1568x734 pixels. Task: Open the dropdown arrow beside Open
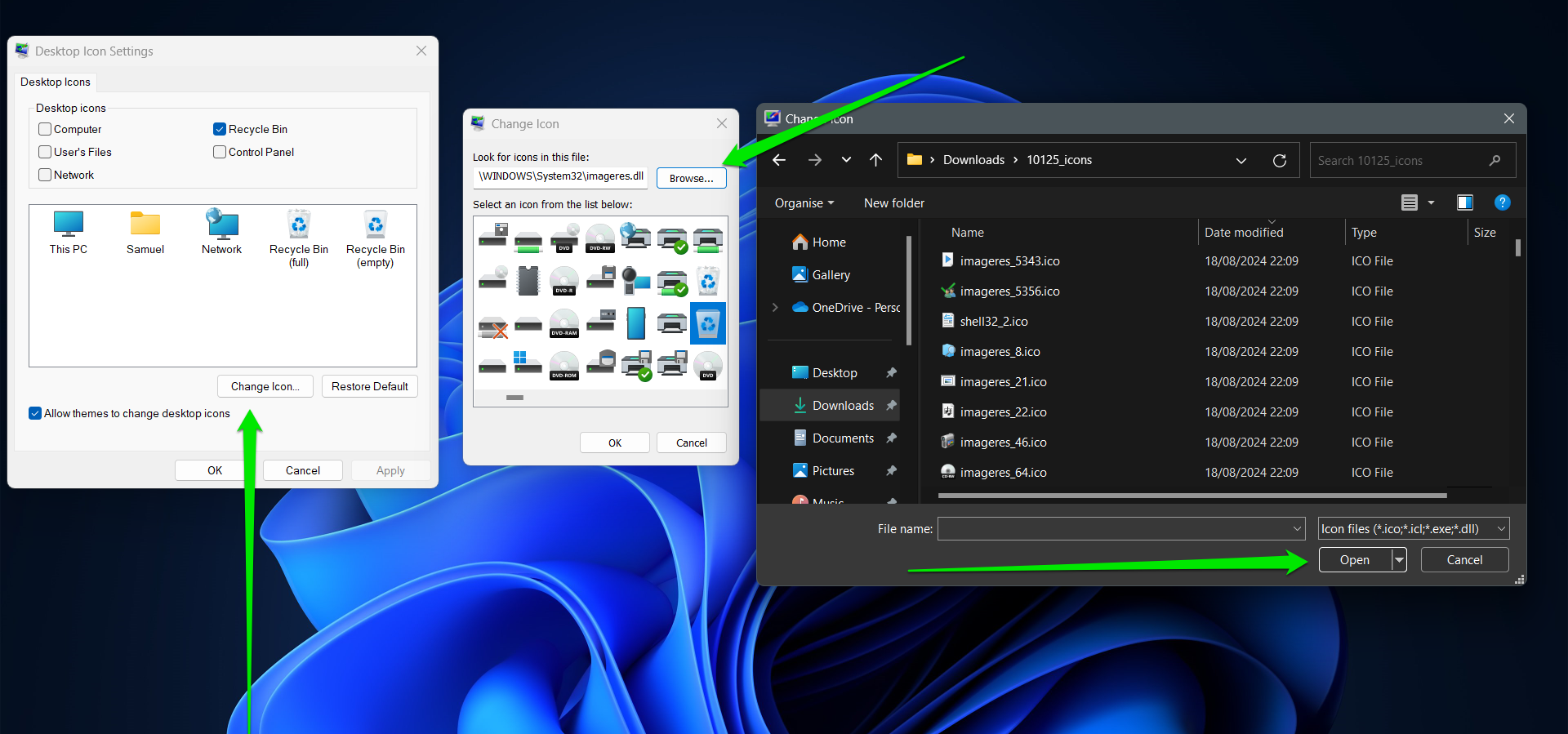(1400, 560)
